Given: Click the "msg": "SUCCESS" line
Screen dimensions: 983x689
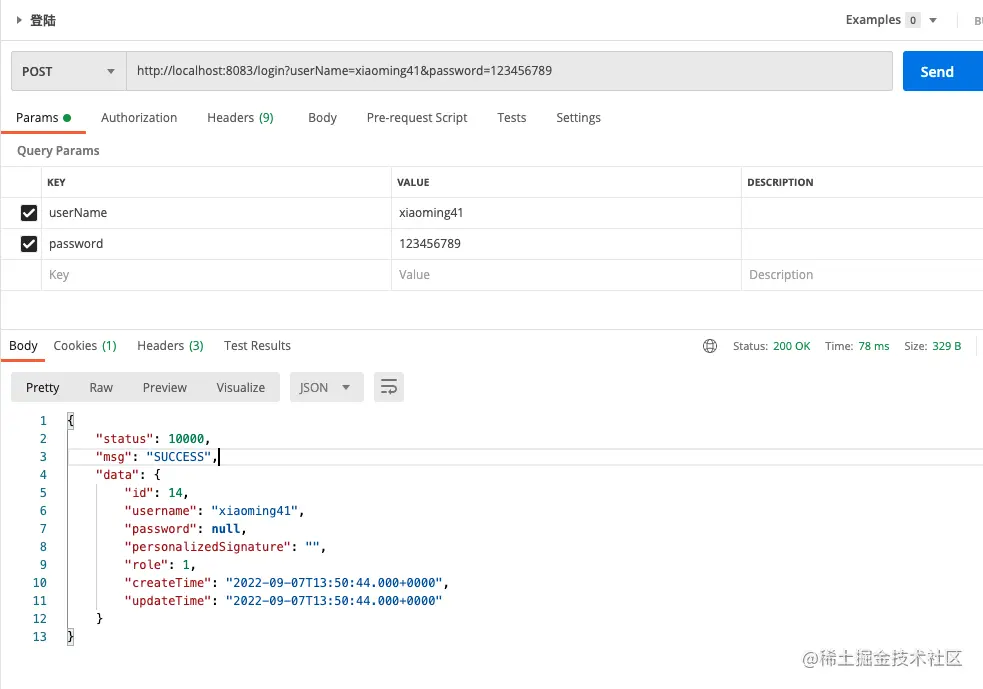Looking at the screenshot, I should coord(156,457).
